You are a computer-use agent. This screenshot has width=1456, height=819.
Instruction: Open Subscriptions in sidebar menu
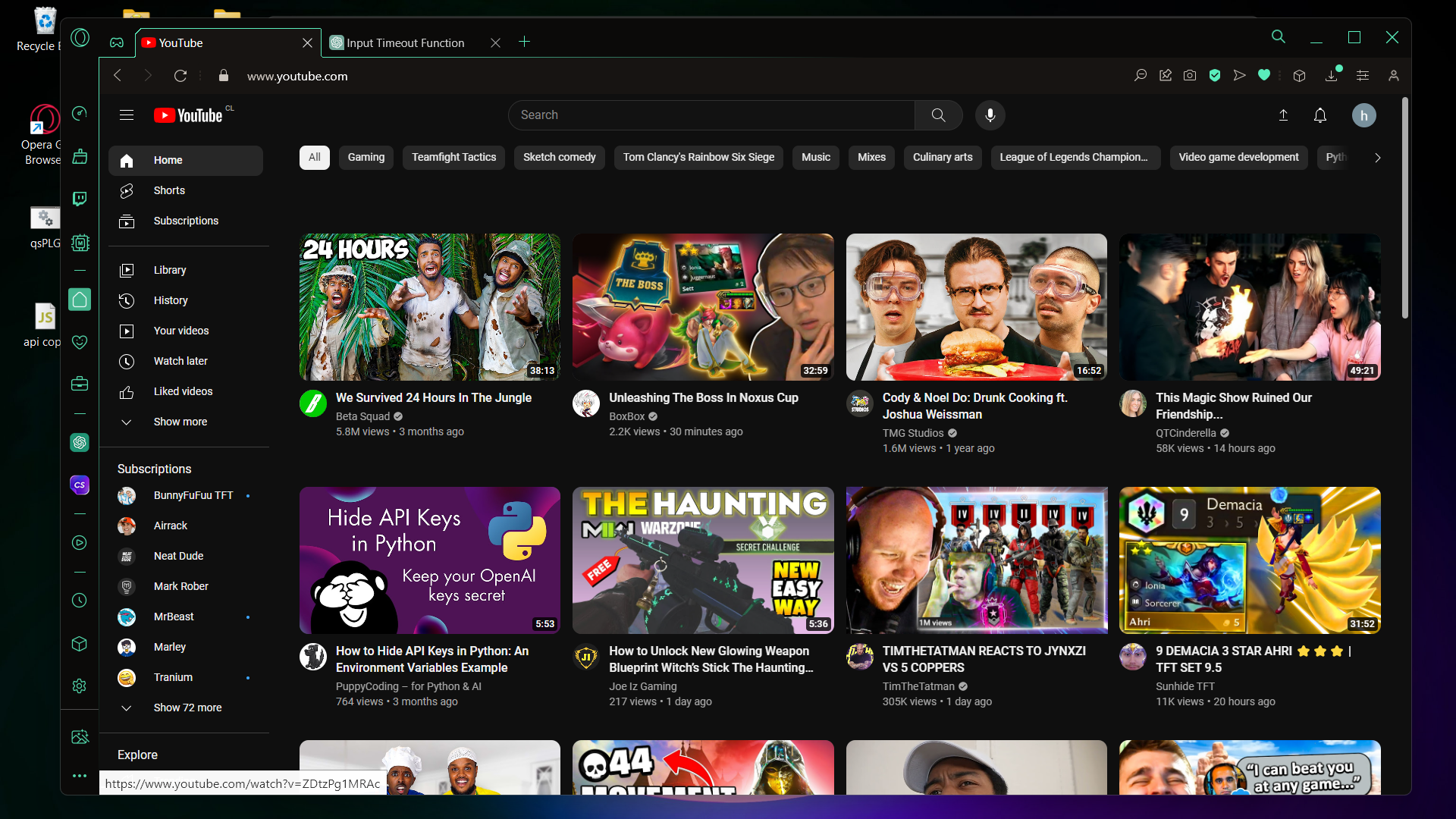click(x=186, y=221)
